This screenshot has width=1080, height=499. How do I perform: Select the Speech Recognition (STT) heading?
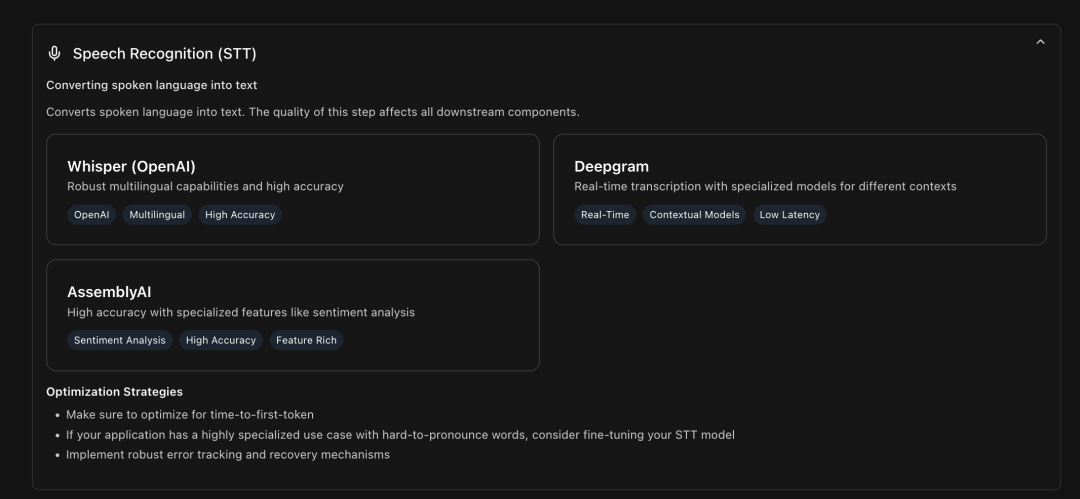tap(165, 54)
